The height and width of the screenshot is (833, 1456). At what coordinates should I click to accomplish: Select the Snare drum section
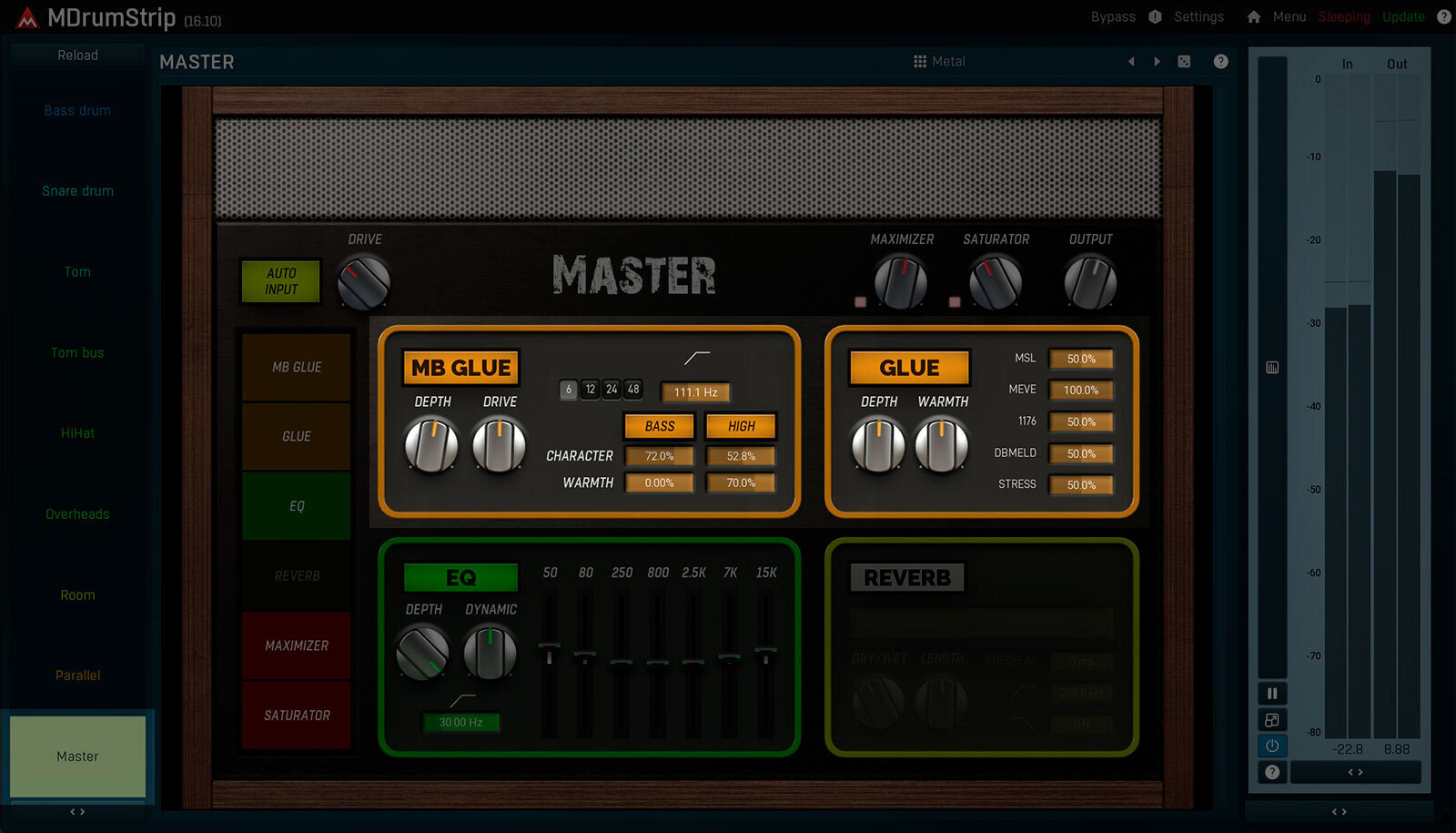[77, 191]
